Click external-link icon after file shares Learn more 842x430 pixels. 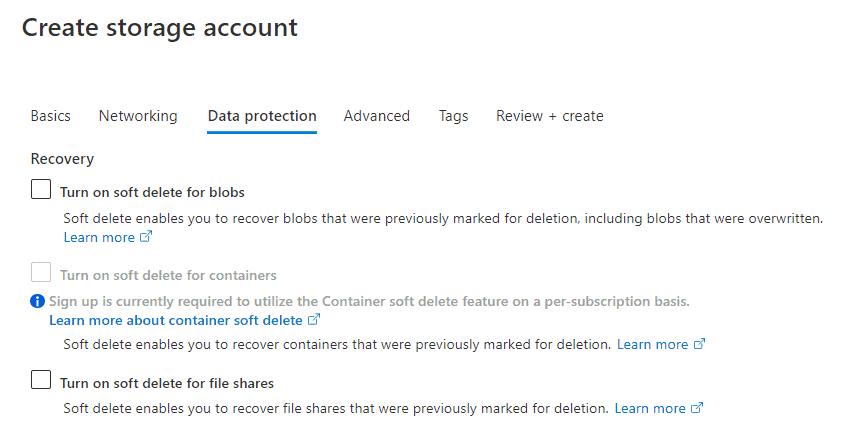point(697,408)
